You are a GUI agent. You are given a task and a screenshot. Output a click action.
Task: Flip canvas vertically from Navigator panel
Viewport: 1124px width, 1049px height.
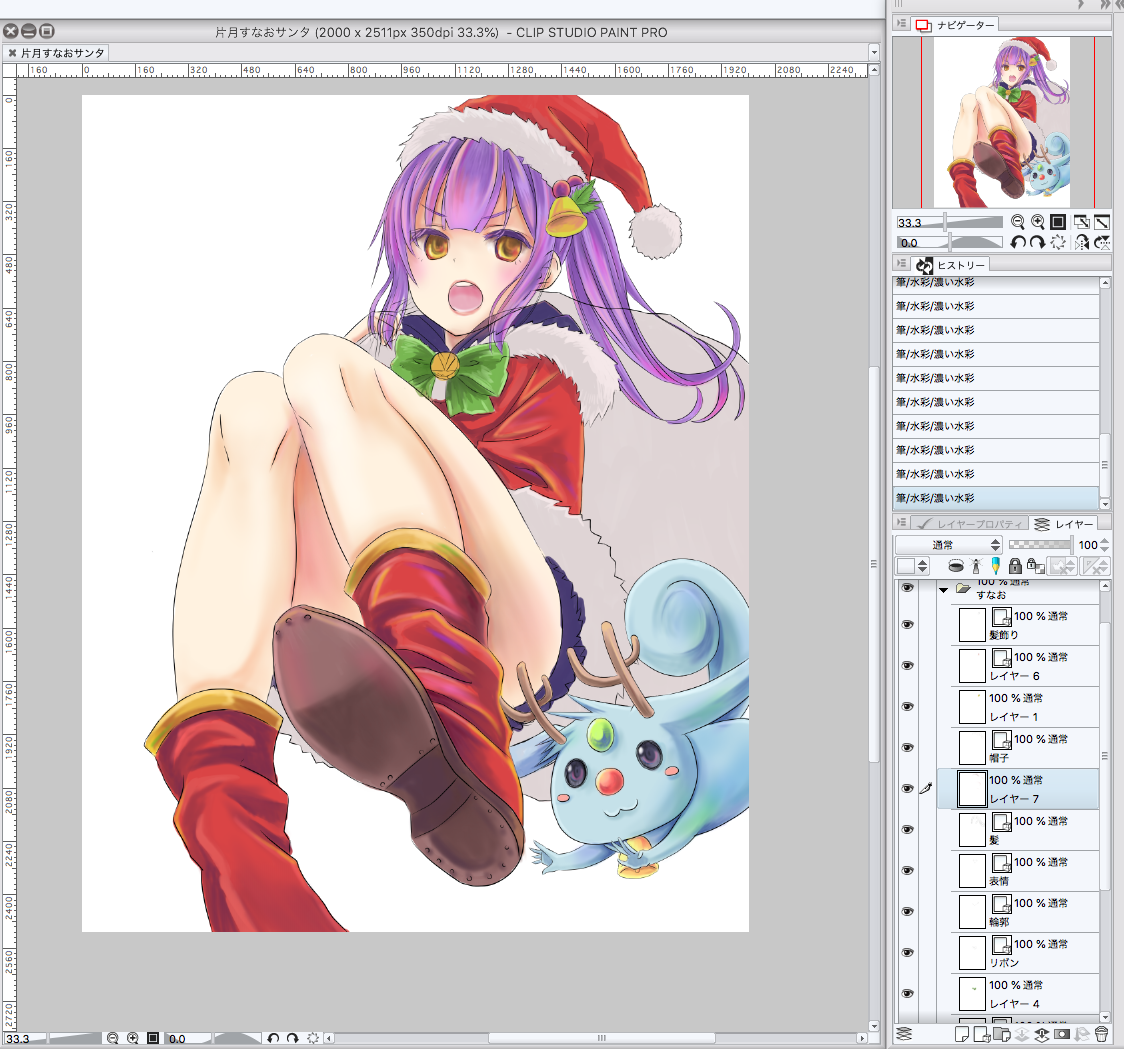(1102, 242)
